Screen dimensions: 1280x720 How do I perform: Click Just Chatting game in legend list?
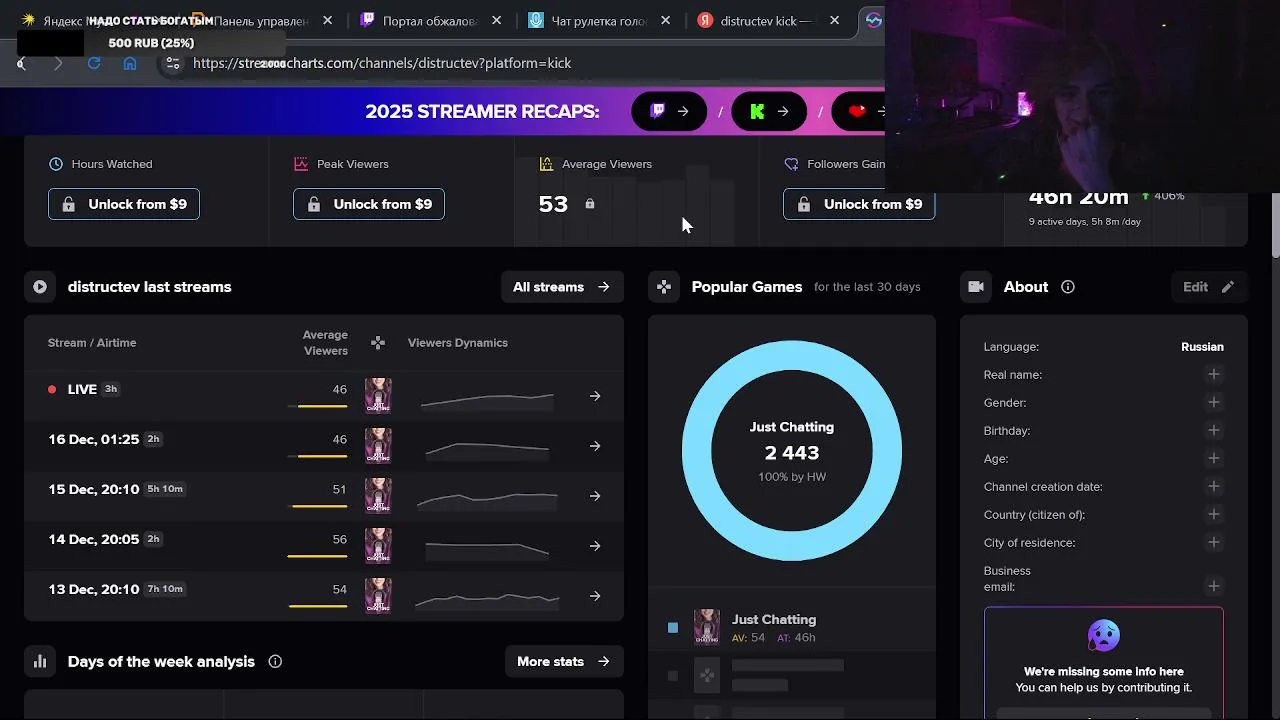[x=774, y=620]
